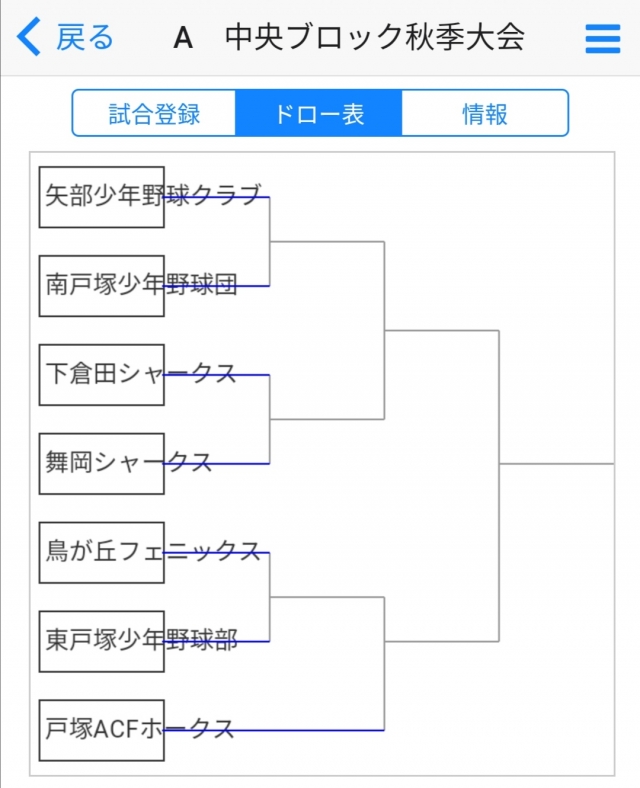Click bracket connector joining 矢部 and 南戸塚
This screenshot has width=640, height=788.
point(270,241)
